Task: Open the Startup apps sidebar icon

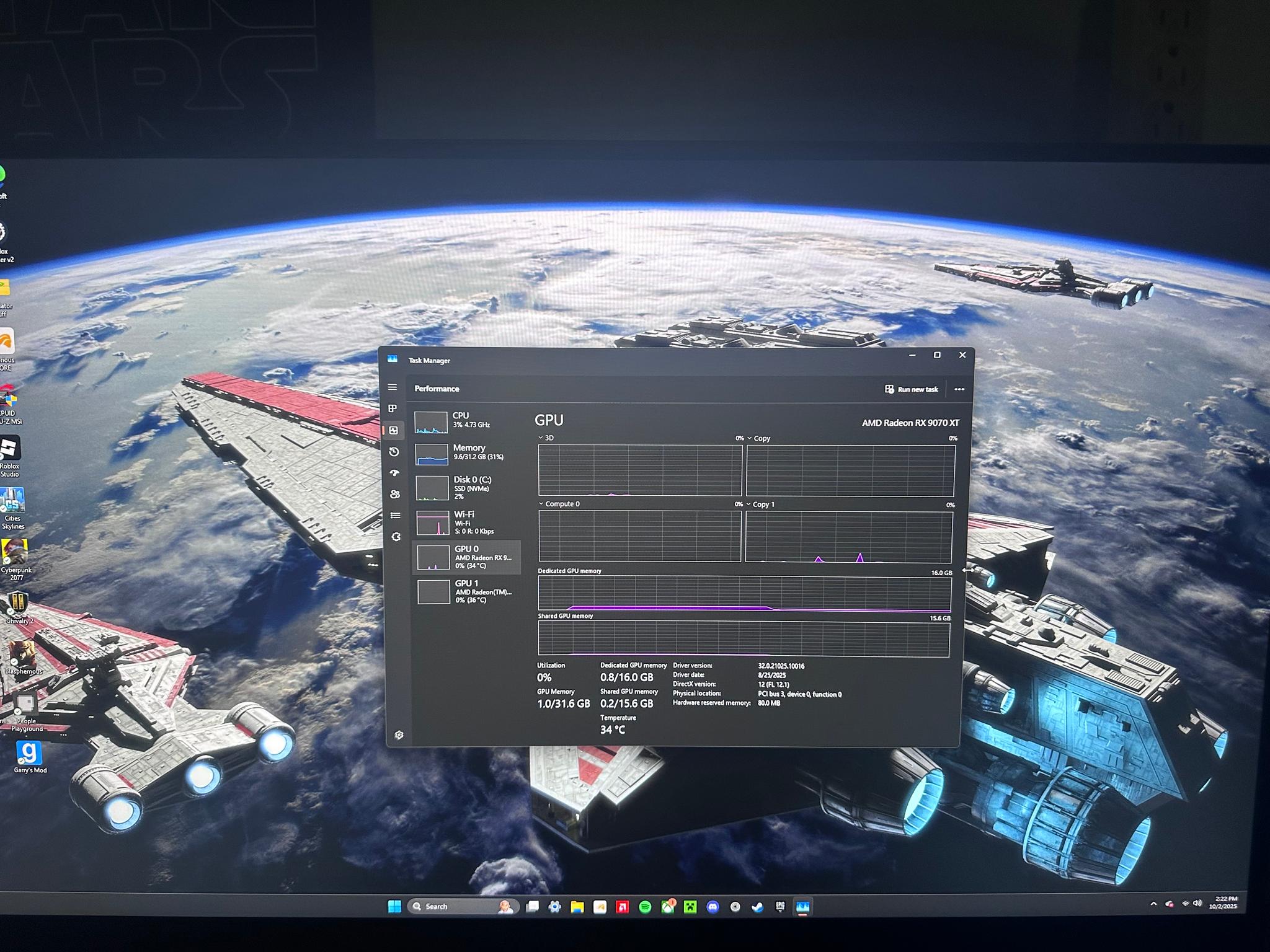Action: pos(394,473)
